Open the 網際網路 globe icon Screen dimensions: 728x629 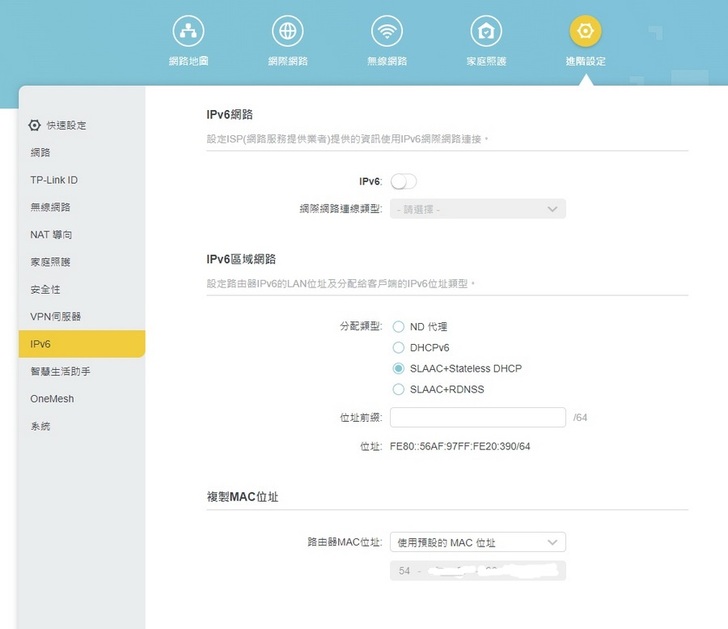click(287, 32)
